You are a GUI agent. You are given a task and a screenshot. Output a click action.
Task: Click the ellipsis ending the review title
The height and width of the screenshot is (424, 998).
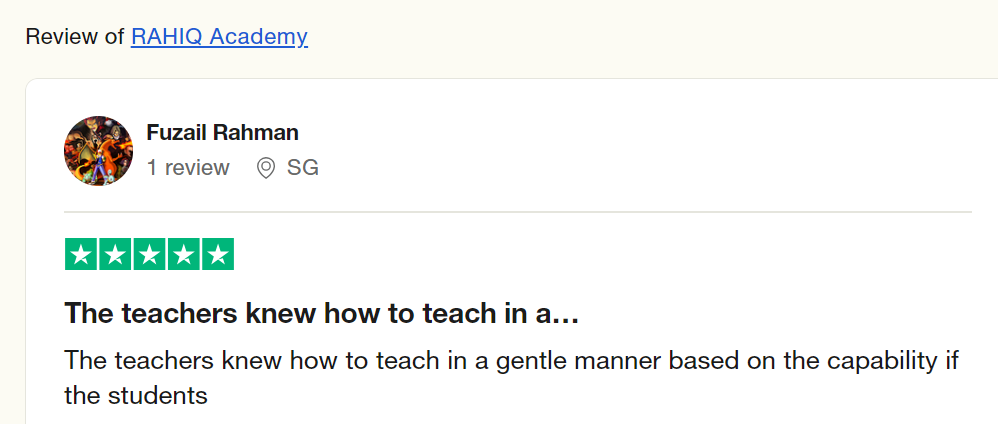568,314
